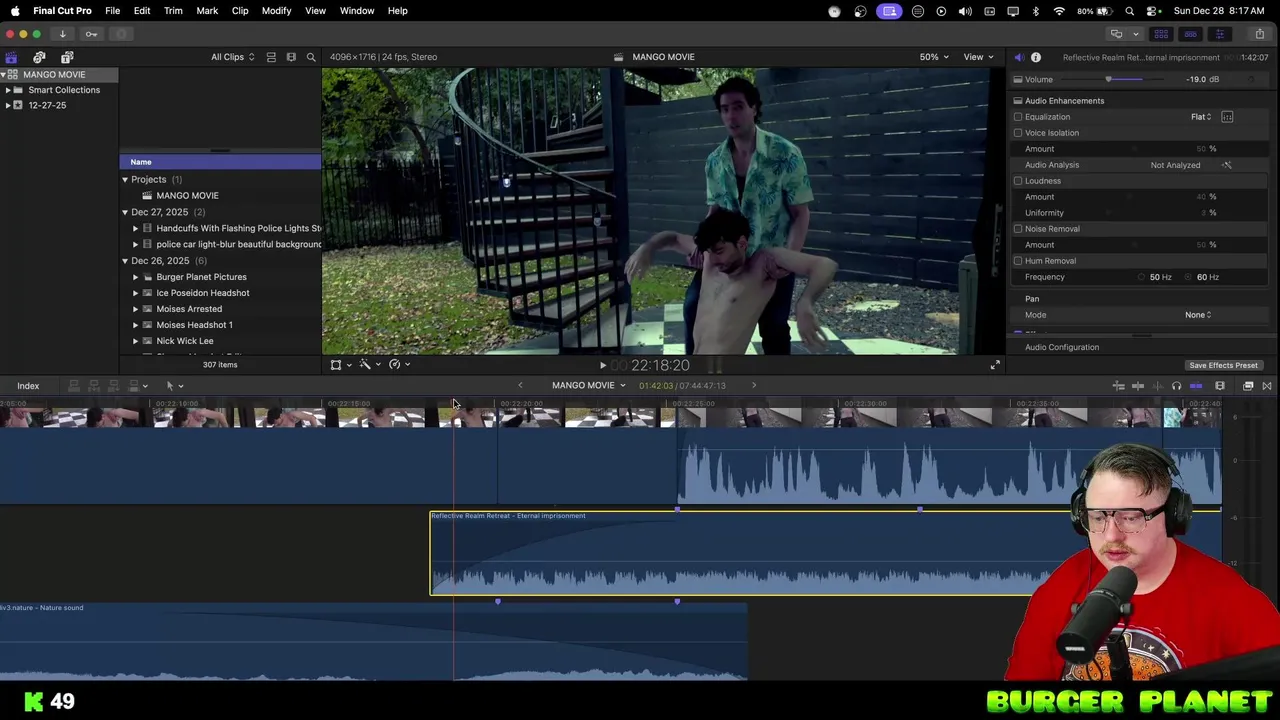Open the Modify menu
Viewport: 1280px width, 720px height.
(276, 11)
